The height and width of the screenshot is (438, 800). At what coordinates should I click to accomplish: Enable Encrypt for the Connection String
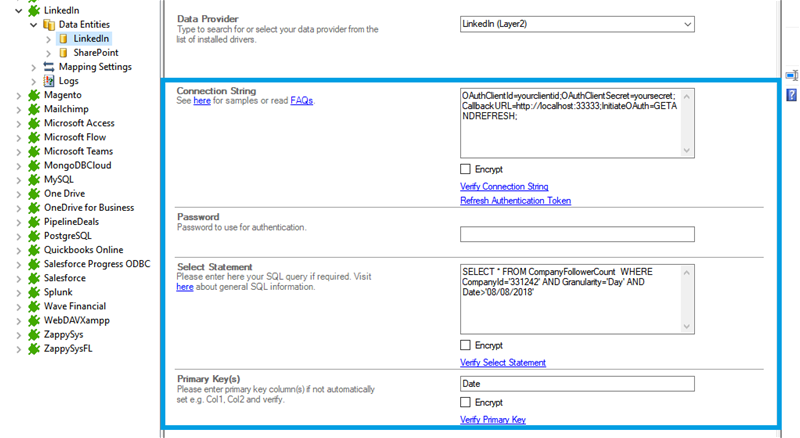465,169
